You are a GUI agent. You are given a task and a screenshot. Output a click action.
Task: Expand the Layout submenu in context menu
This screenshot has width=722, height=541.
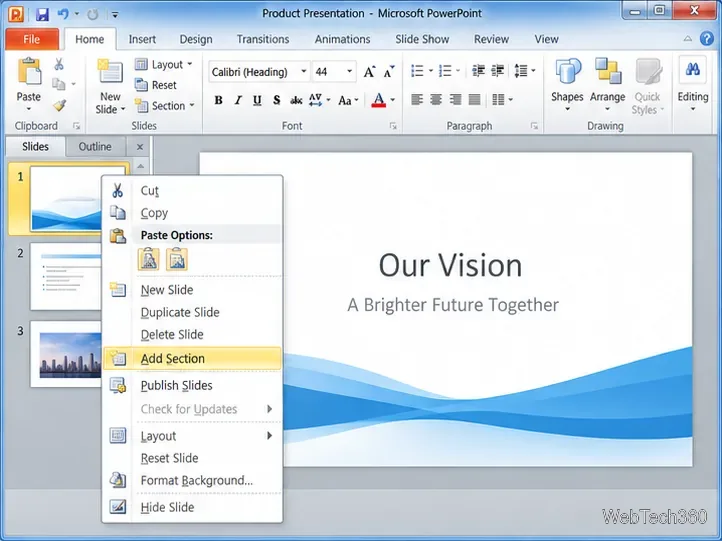192,436
